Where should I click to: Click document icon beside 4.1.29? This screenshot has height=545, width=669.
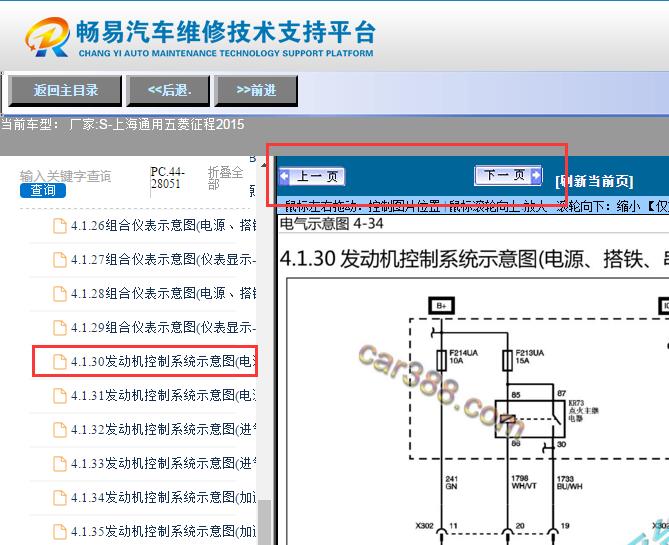(x=60, y=328)
